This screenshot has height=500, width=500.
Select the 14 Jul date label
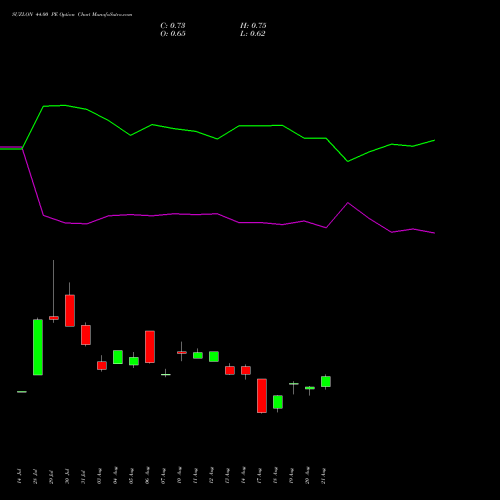[x=19, y=476]
